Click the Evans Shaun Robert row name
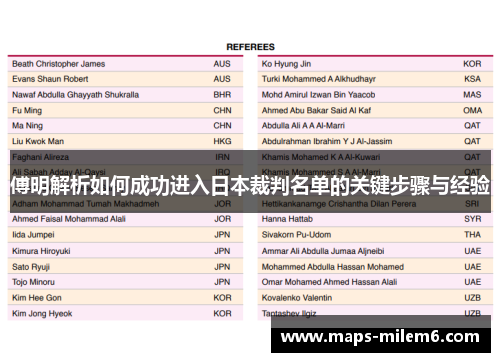 pos(50,79)
